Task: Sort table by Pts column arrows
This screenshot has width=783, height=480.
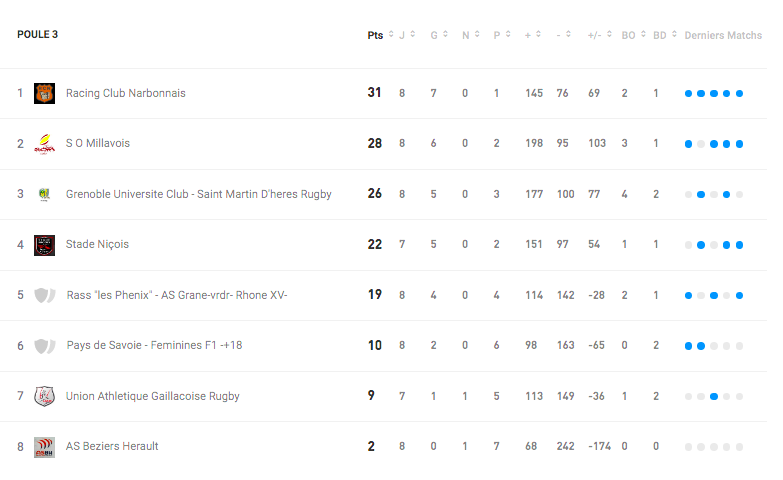Action: pyautogui.click(x=391, y=34)
